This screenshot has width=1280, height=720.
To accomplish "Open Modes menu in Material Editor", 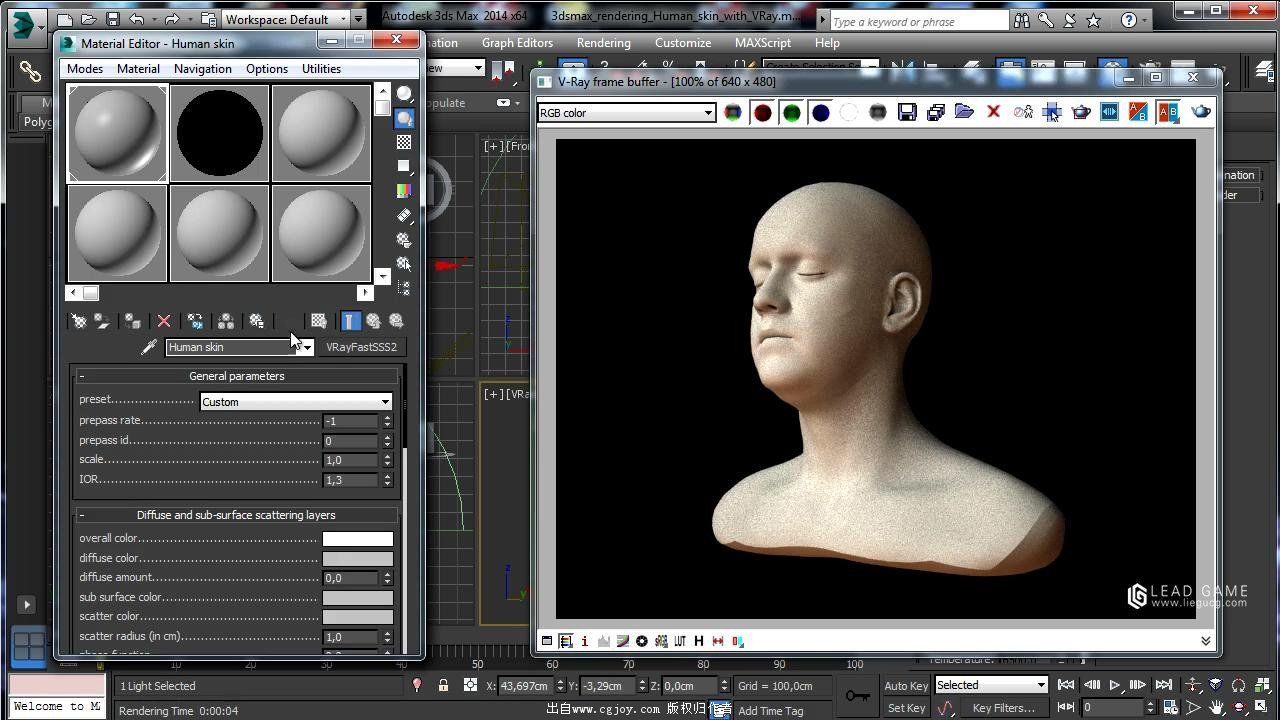I will [x=85, y=69].
